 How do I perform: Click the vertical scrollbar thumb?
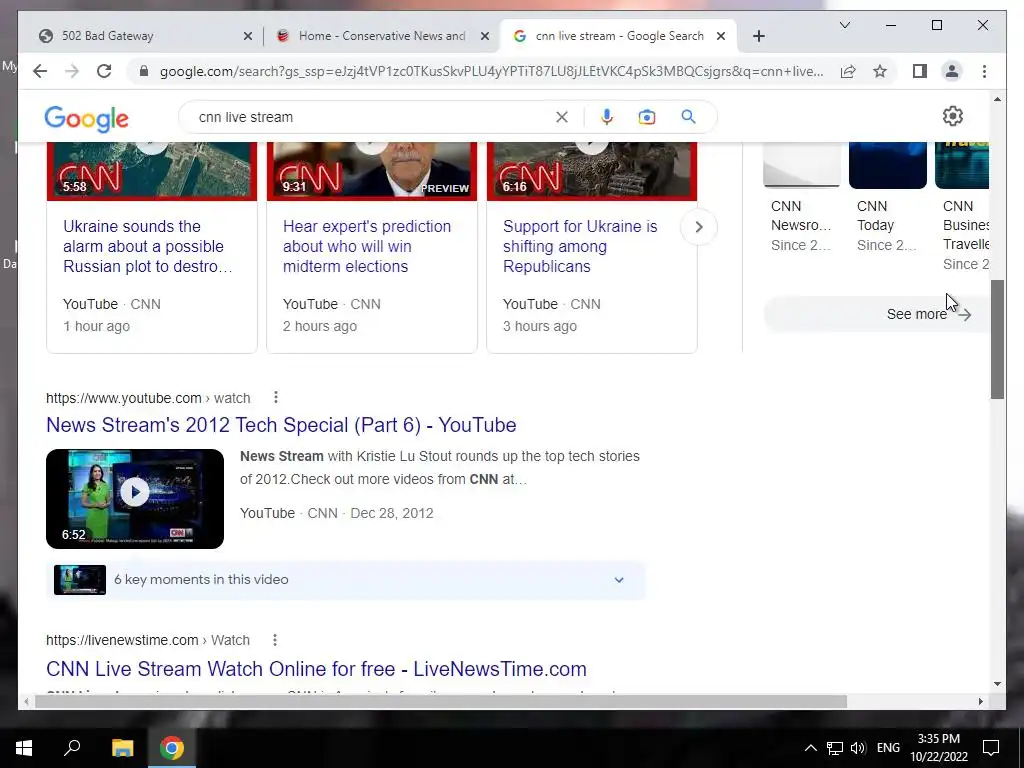click(x=997, y=340)
